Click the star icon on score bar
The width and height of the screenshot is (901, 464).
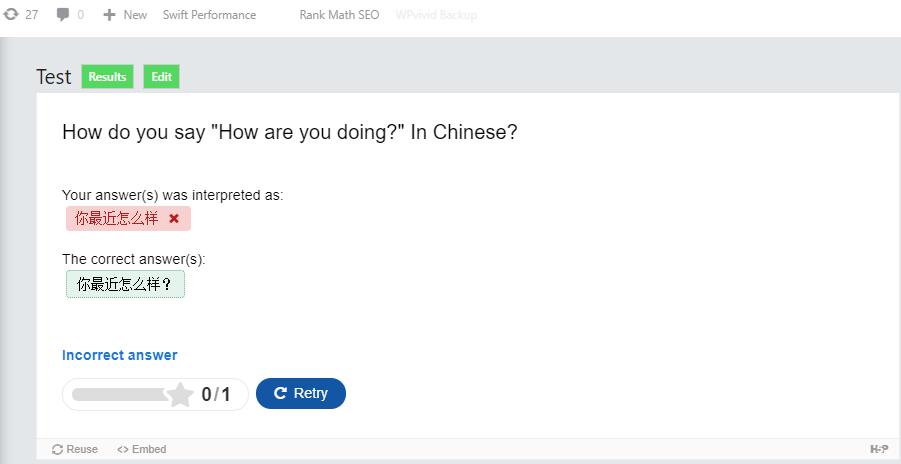click(x=180, y=394)
